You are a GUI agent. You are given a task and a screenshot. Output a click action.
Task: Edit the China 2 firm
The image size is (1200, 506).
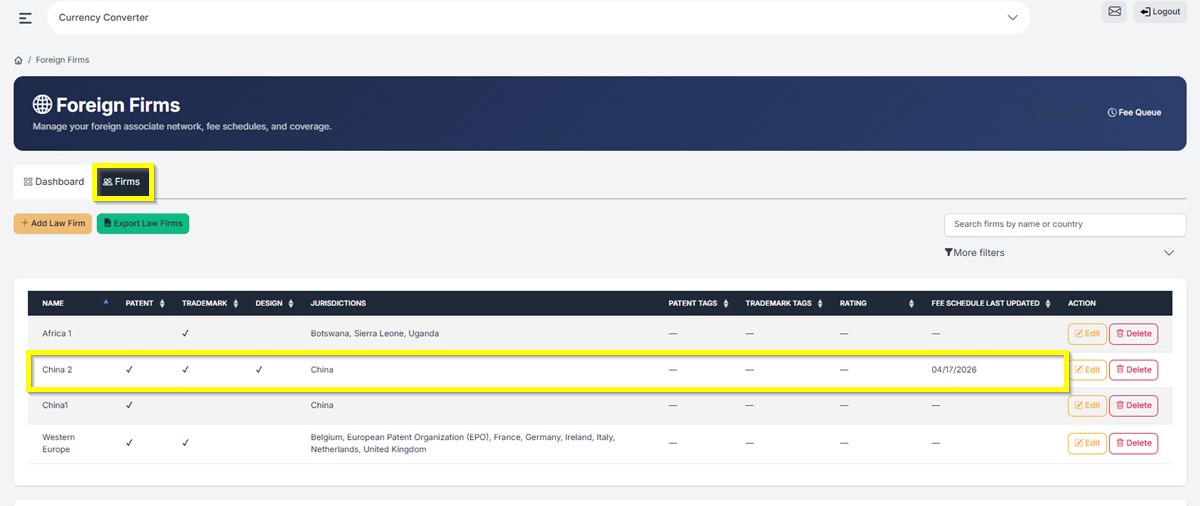click(1087, 370)
